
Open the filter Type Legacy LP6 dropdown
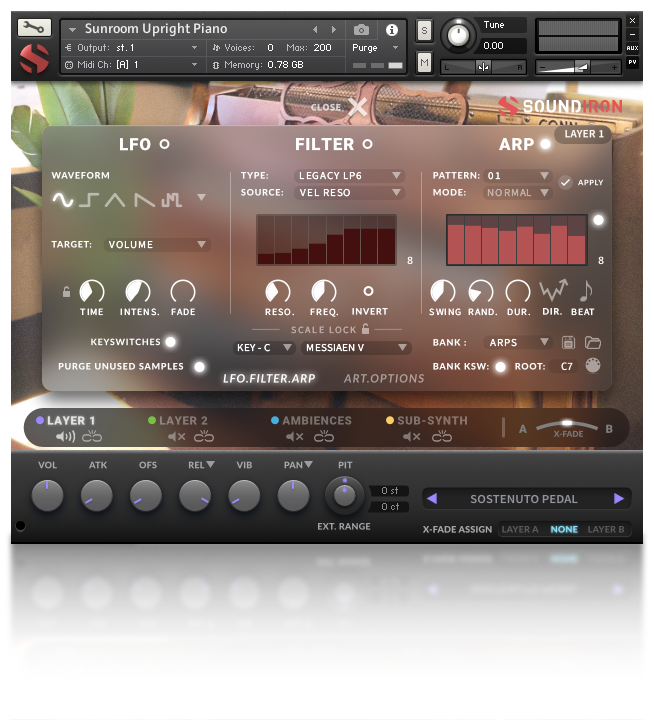[x=349, y=175]
